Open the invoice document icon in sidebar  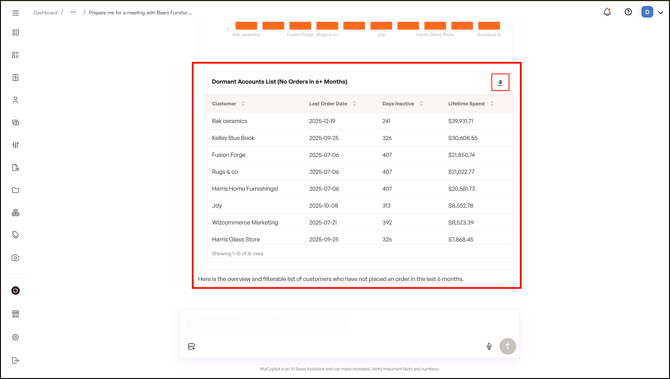coord(15,77)
